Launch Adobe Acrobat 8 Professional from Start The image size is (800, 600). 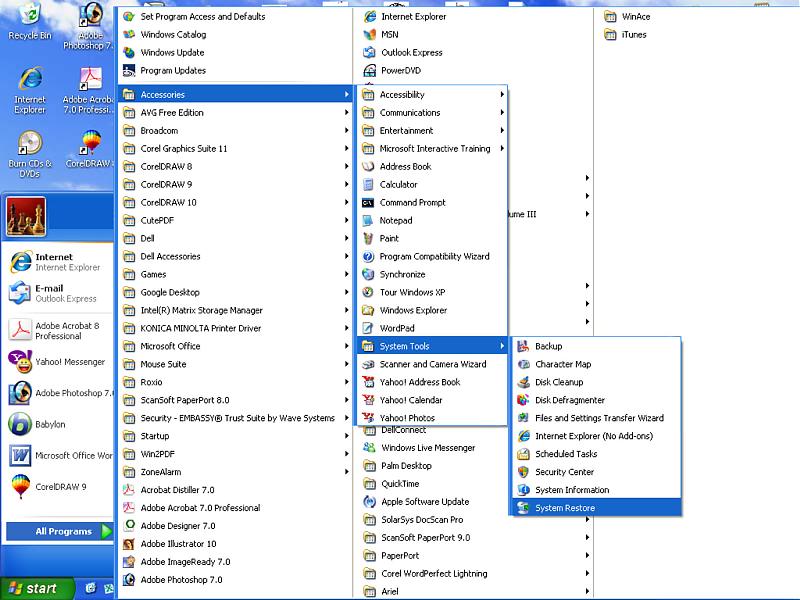59,331
